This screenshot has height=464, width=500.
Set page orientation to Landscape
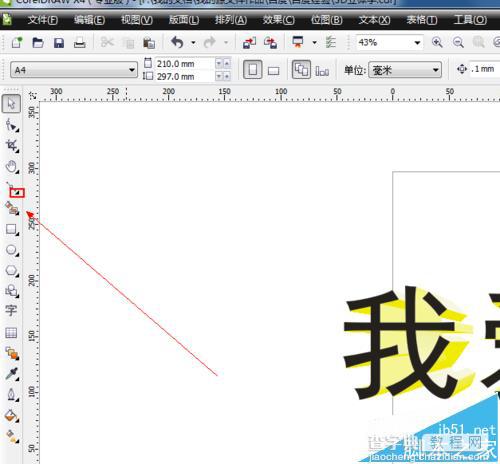click(273, 70)
